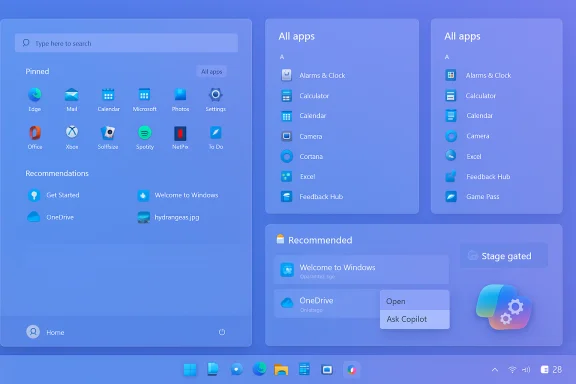
Task: Choose Open from the context menu
Action: coord(415,301)
